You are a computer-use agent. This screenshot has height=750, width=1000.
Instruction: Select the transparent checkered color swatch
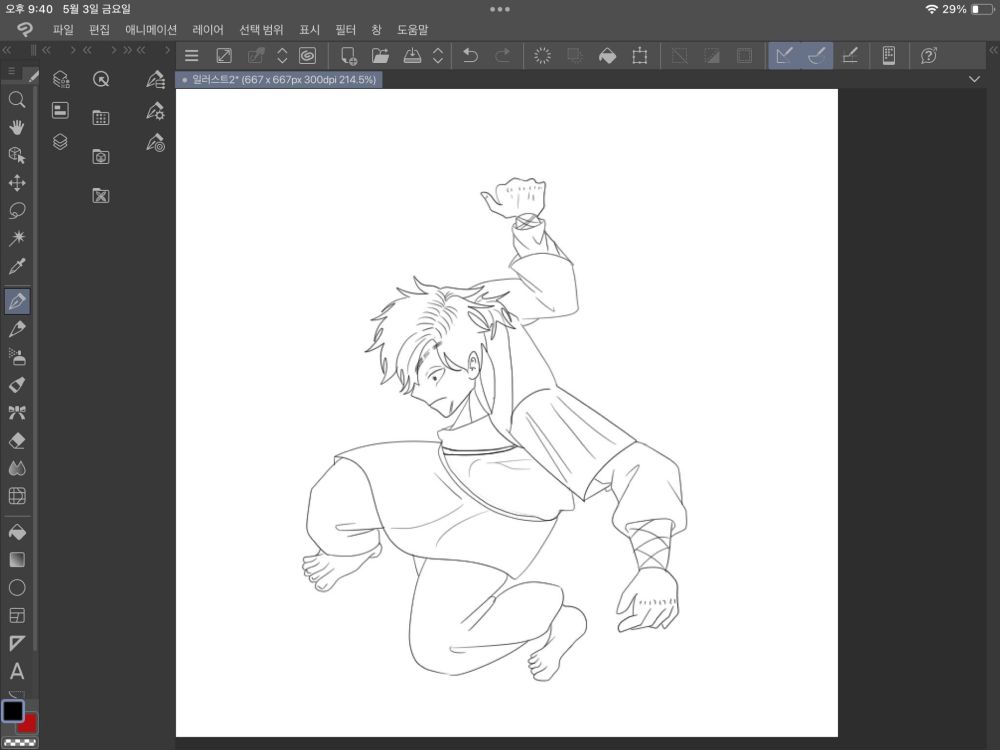[x=20, y=742]
